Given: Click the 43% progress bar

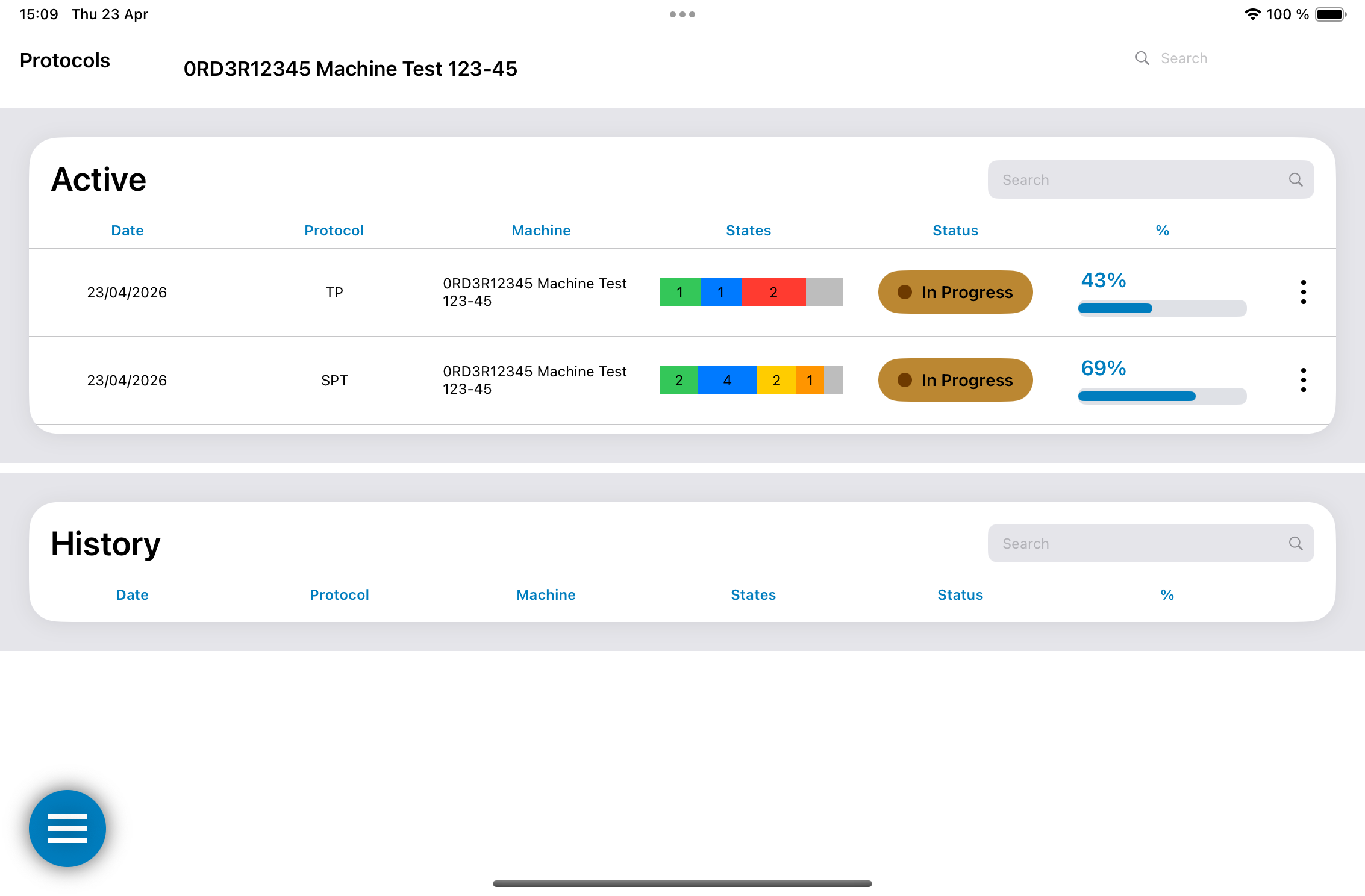Looking at the screenshot, I should click(1161, 308).
